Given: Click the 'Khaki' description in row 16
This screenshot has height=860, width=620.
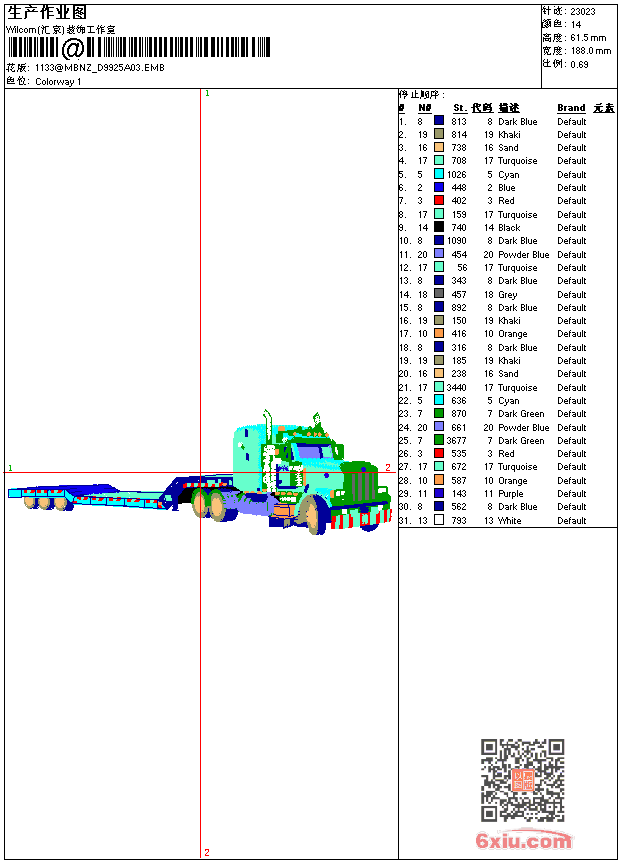Looking at the screenshot, I should click(x=509, y=321).
